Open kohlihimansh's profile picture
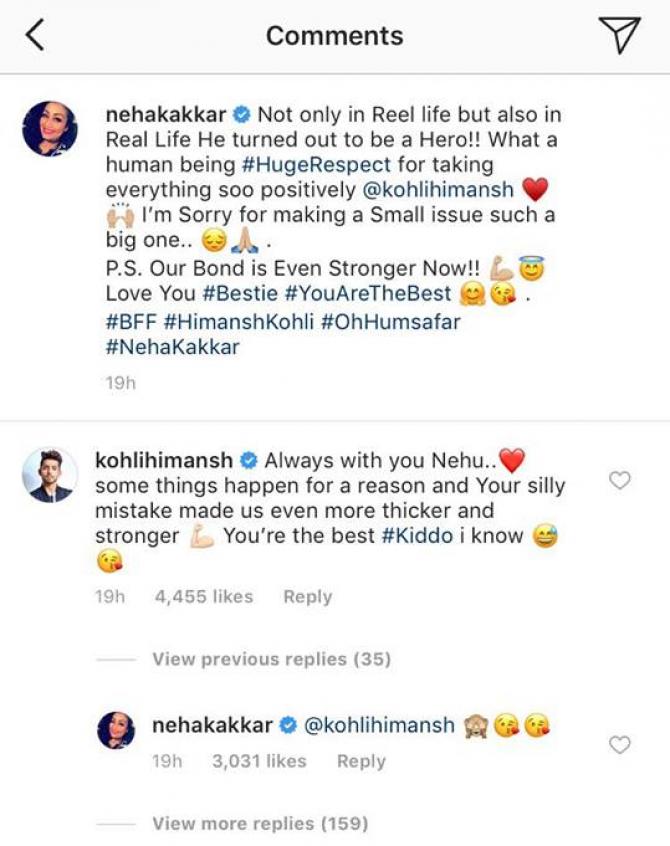The image size is (670, 846). [x=49, y=474]
